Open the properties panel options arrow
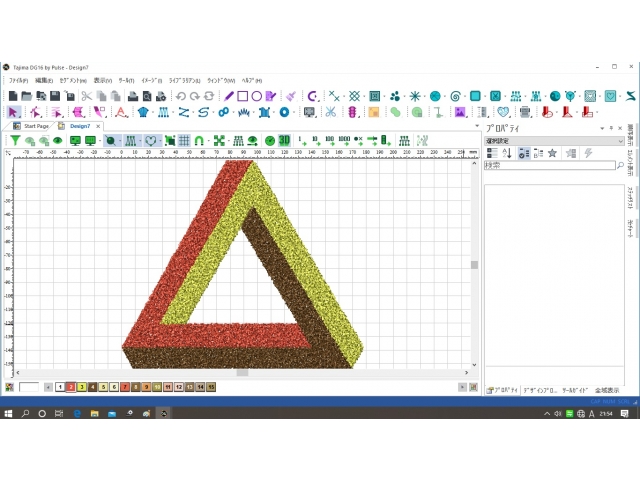The image size is (640, 480). tap(602, 128)
